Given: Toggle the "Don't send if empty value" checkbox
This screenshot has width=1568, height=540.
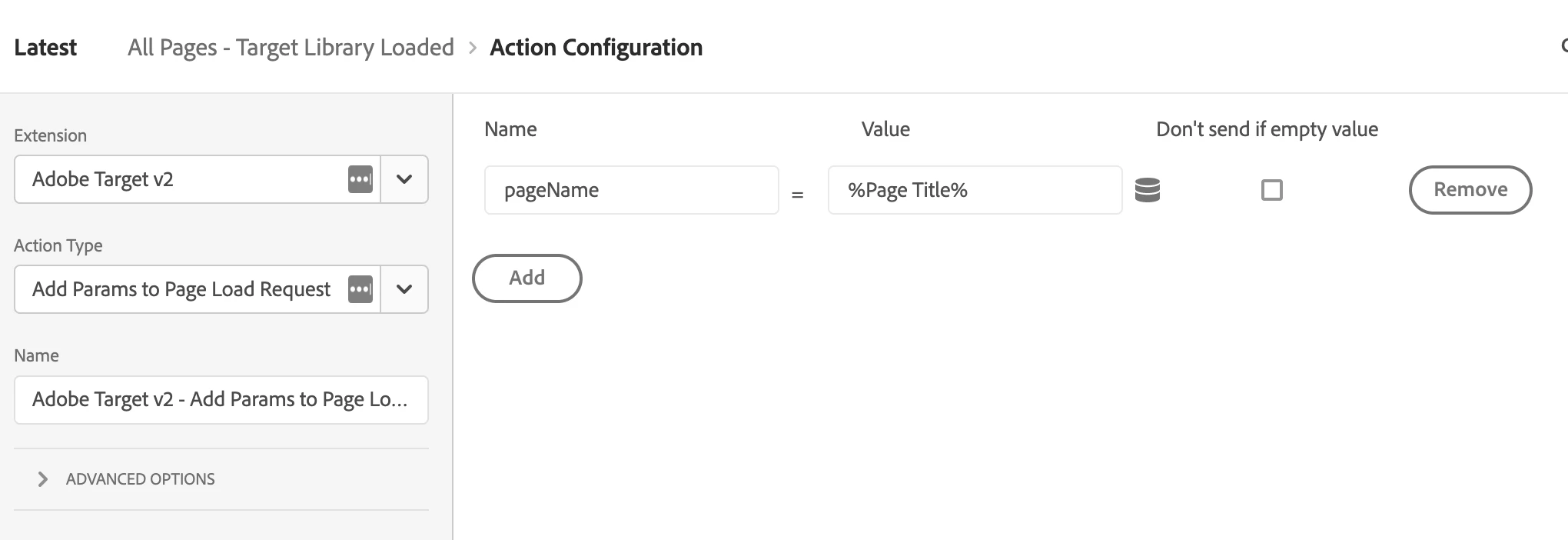Looking at the screenshot, I should 1271,190.
